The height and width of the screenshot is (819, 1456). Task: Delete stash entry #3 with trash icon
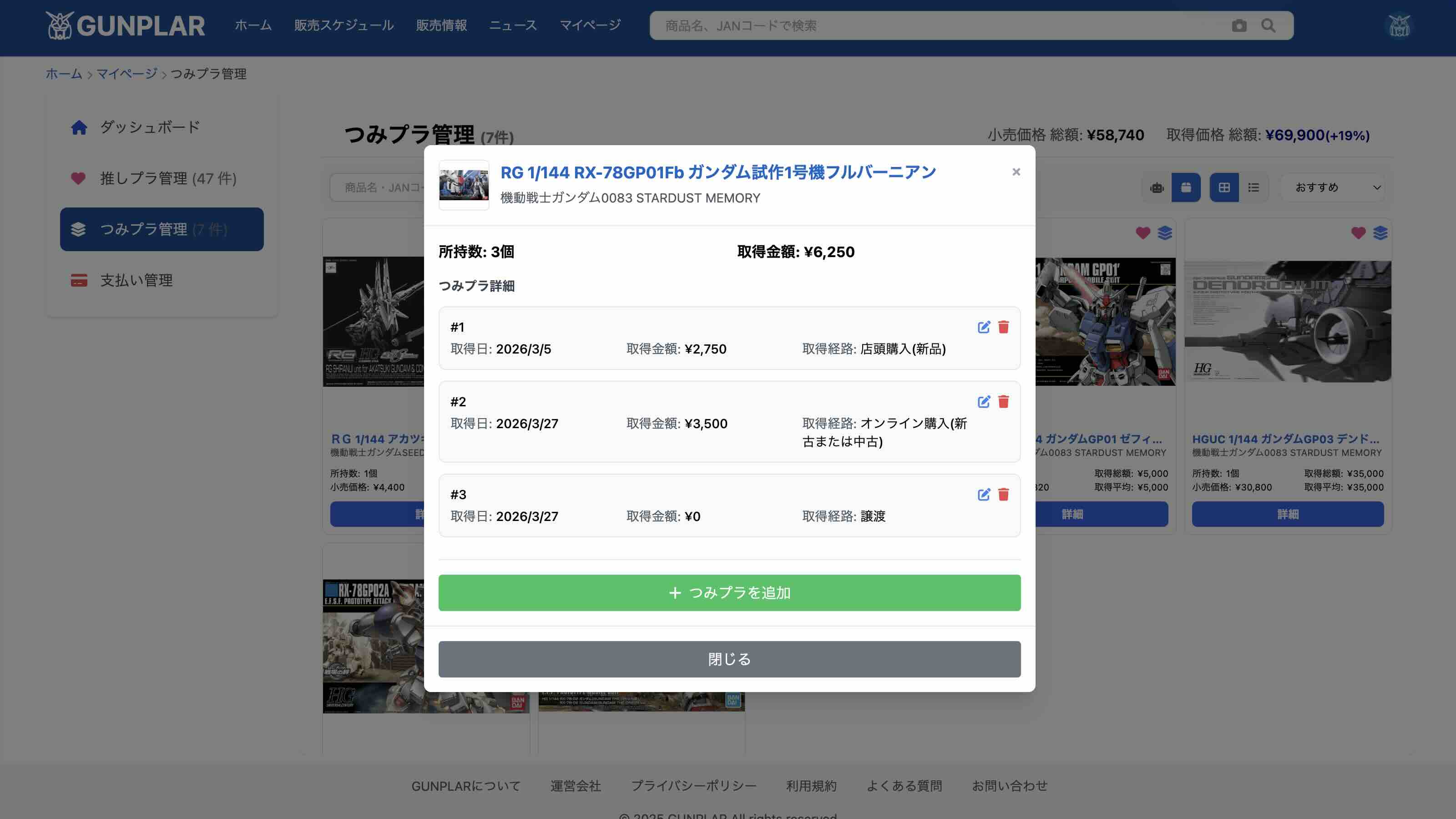pos(1003,495)
